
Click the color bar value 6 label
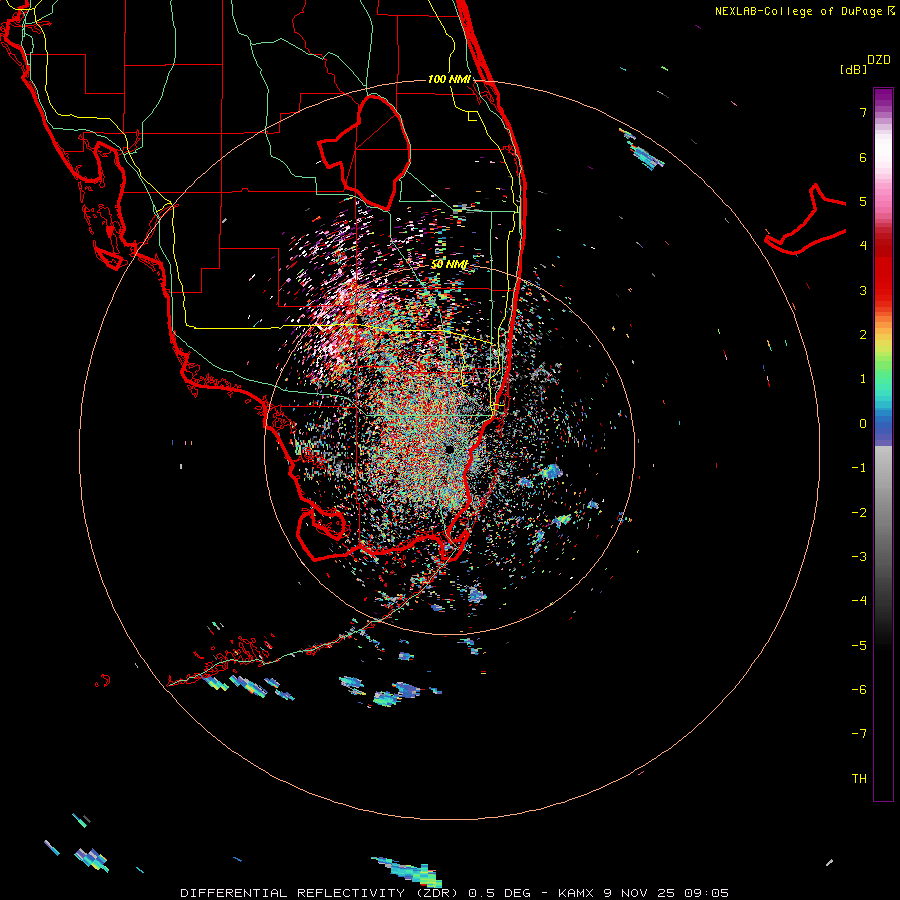863,157
